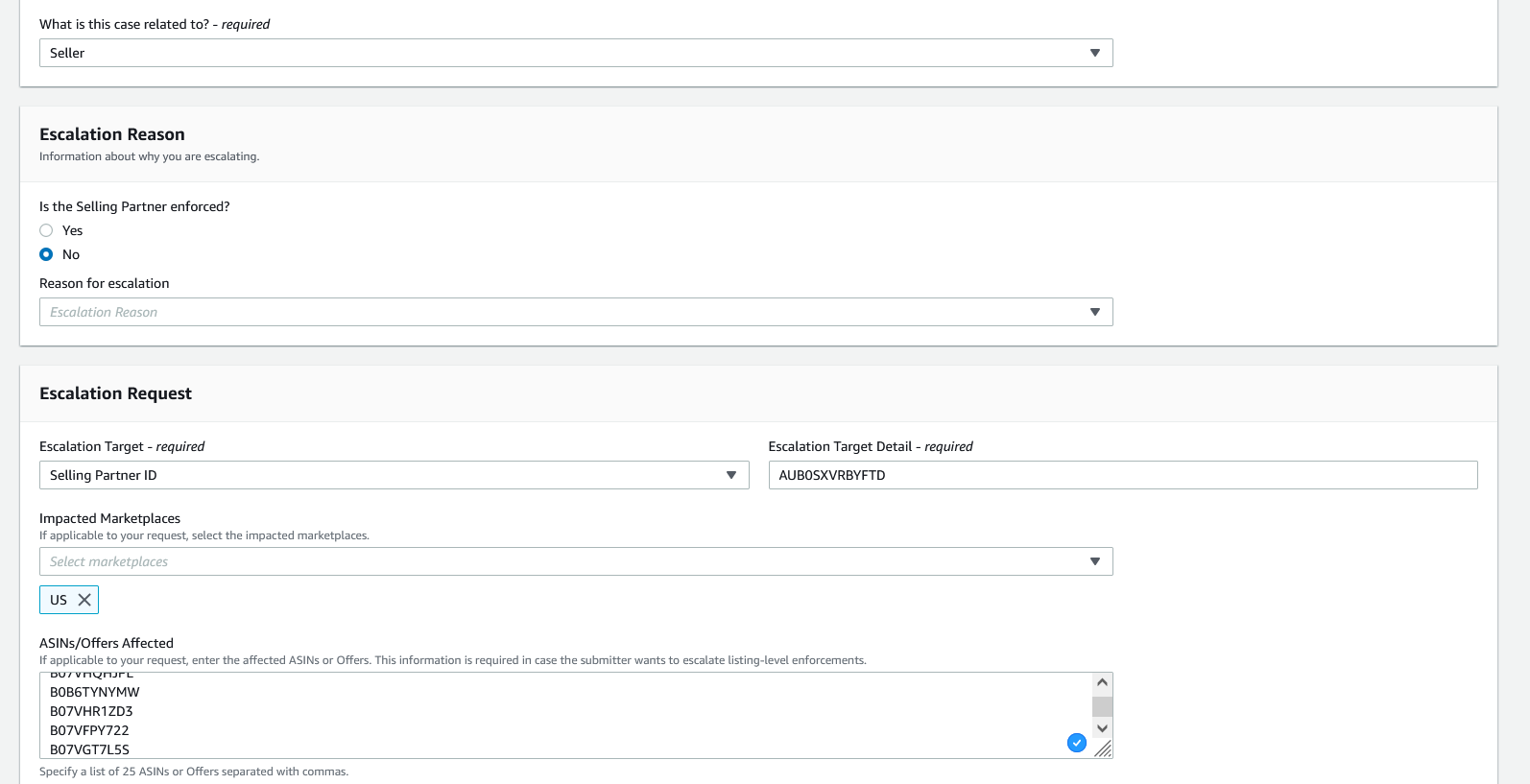Image resolution: width=1530 pixels, height=784 pixels.
Task: Click the Impacted Marketplaces label
Action: [109, 518]
